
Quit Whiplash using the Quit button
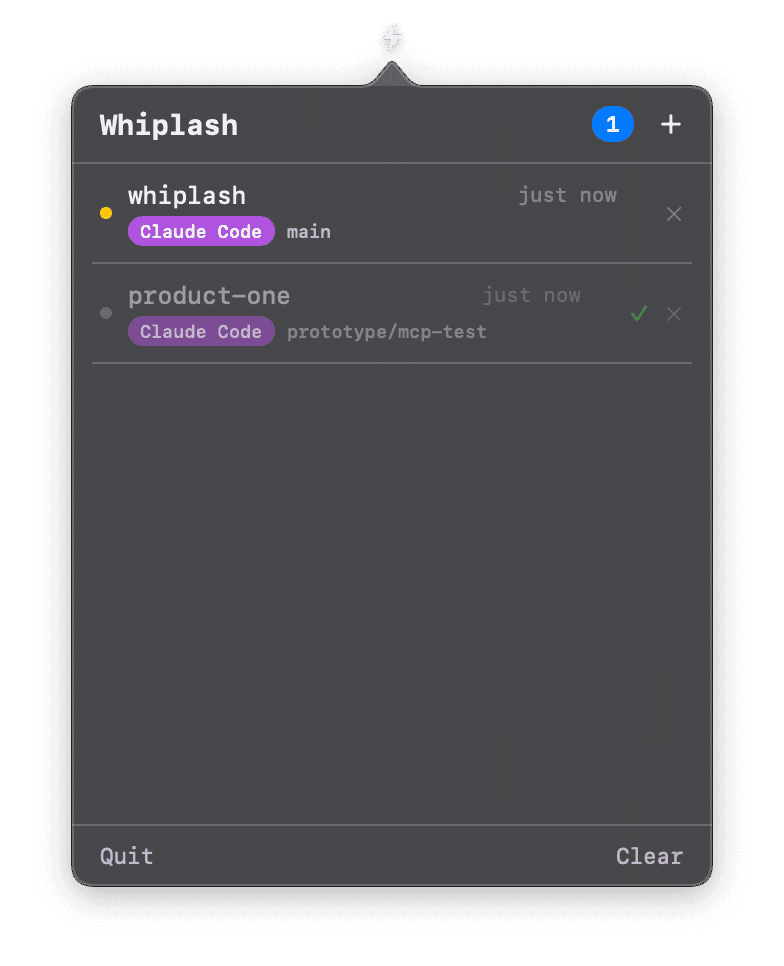[x=126, y=856]
